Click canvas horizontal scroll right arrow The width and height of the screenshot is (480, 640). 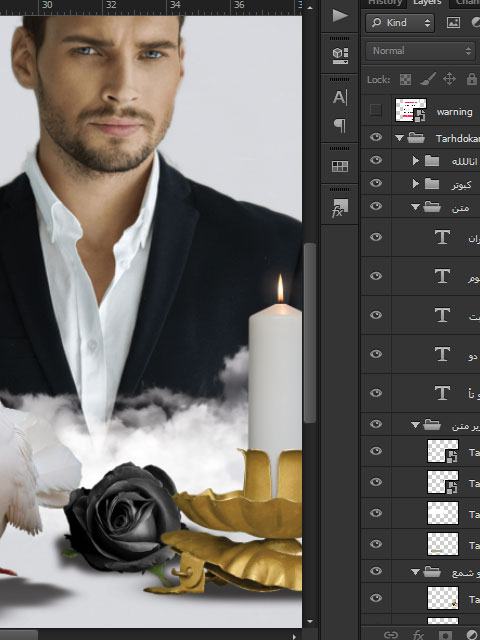(x=295, y=636)
